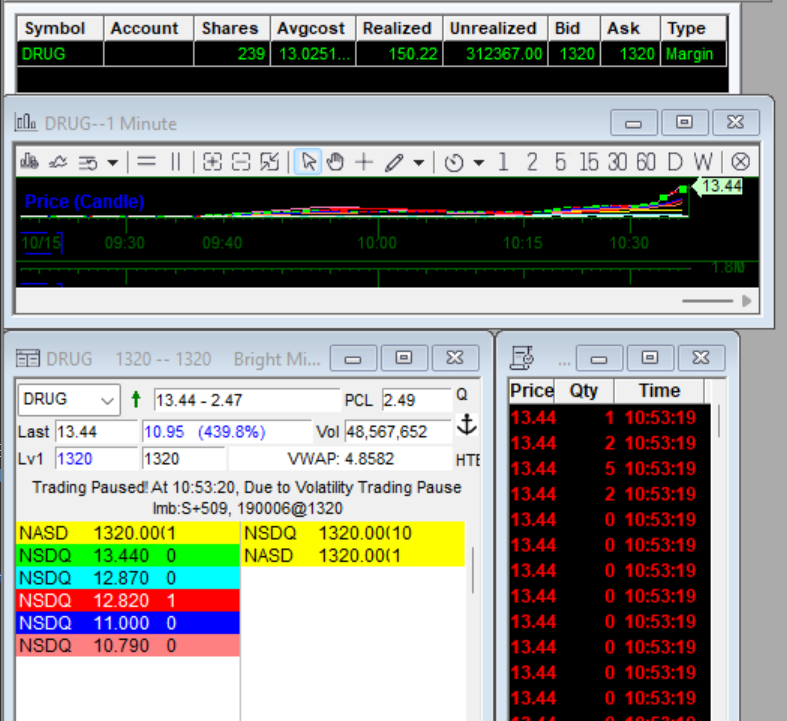This screenshot has width=787, height=721.
Task: Switch chart to 5 minute interval
Action: click(561, 162)
